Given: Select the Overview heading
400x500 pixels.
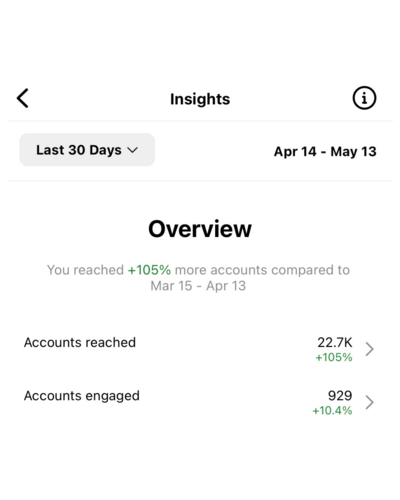Looking at the screenshot, I should (200, 229).
